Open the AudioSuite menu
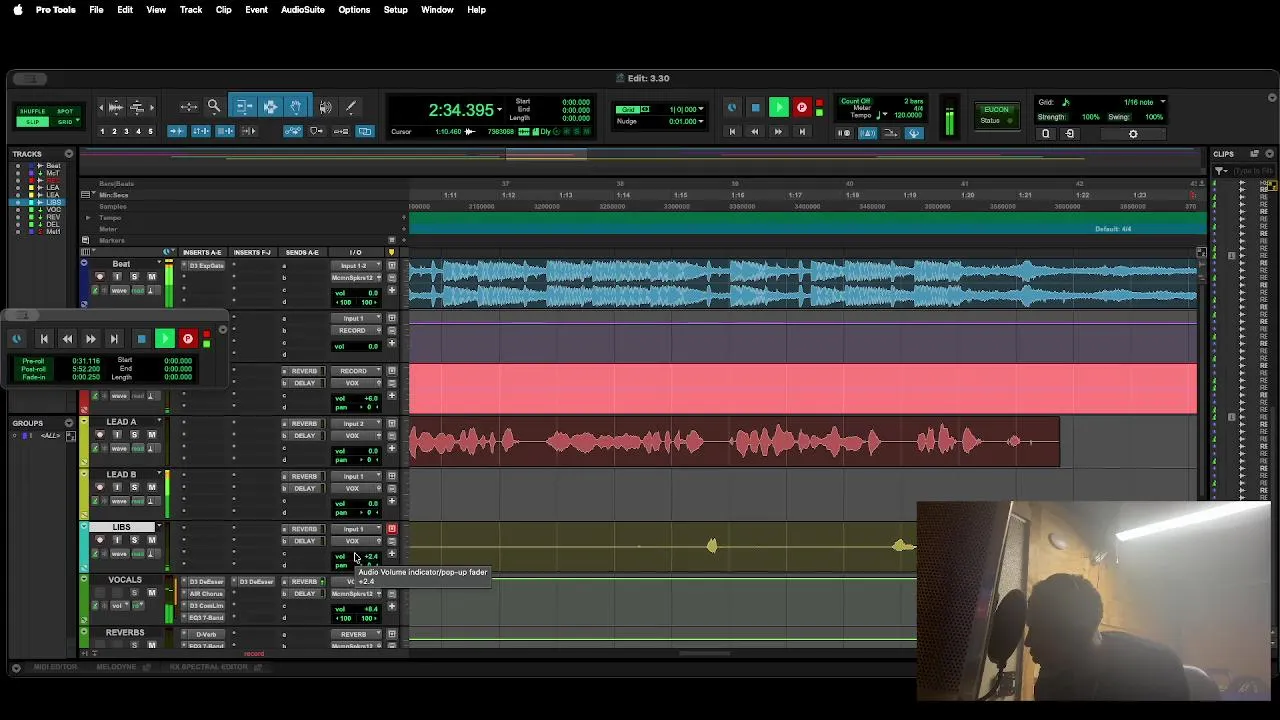The image size is (1280, 720). [302, 10]
